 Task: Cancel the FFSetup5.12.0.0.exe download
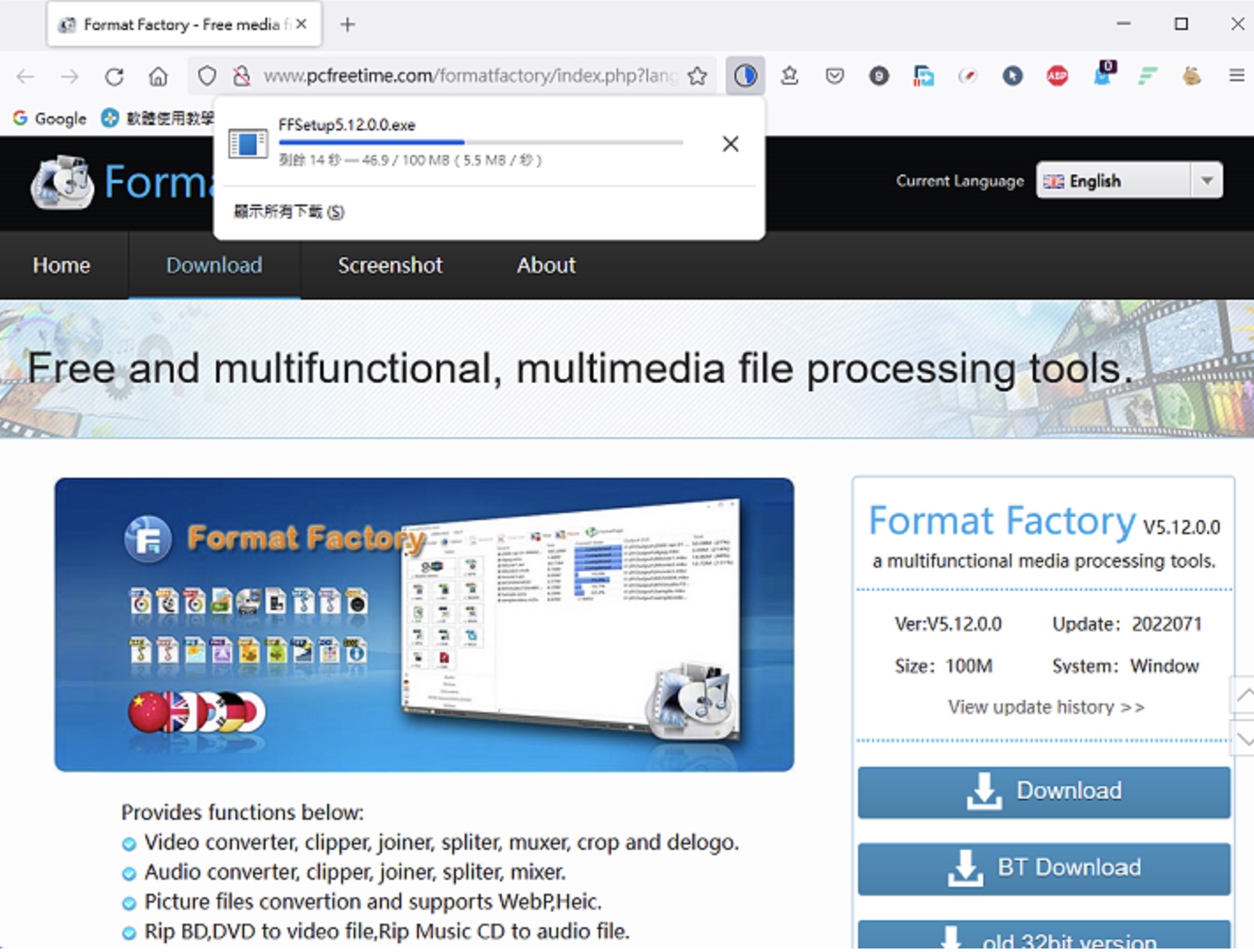click(x=730, y=144)
